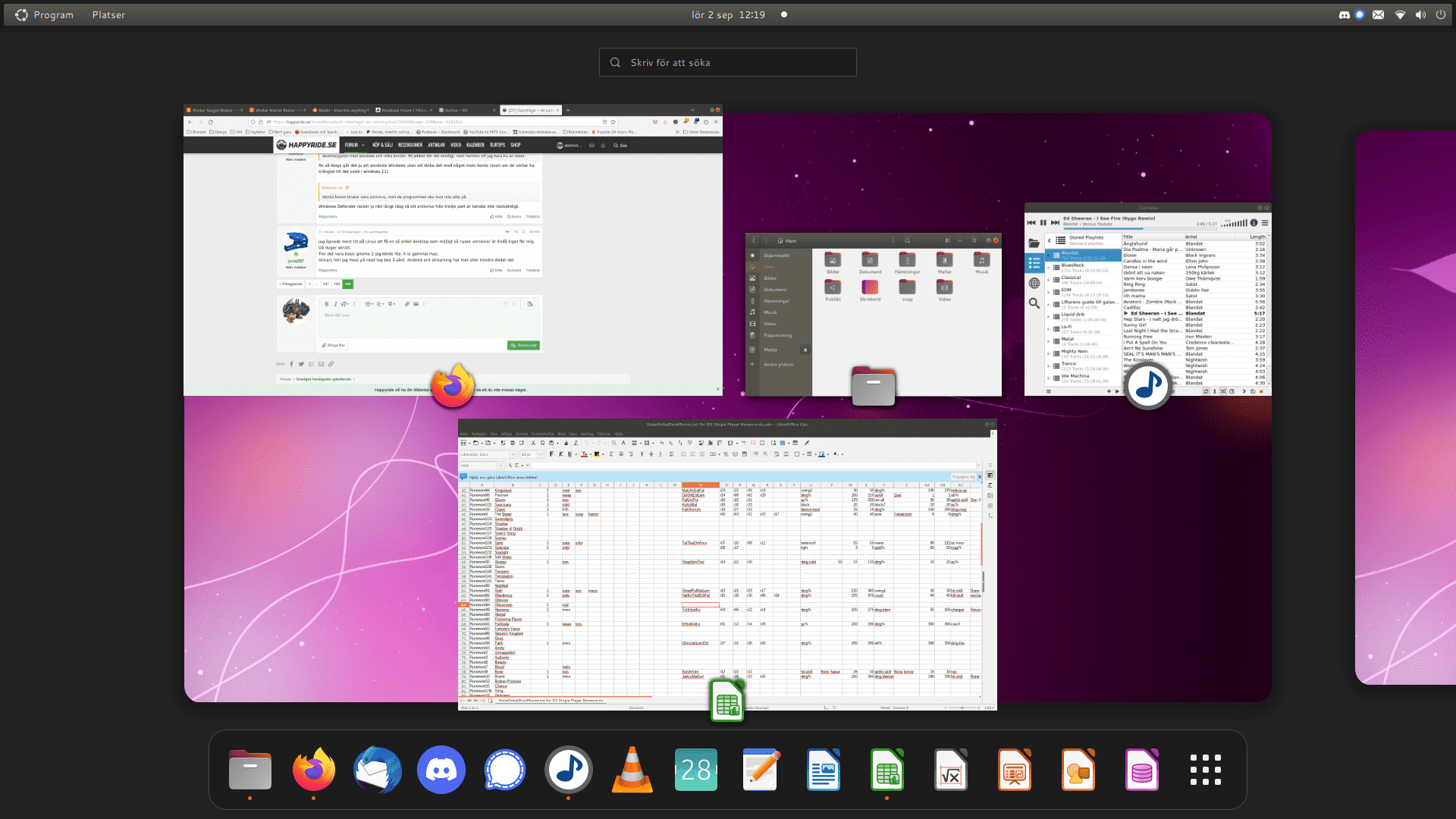Open LibreOffice Base from the dock
Viewport: 1456px width, 819px height.
point(1142,770)
